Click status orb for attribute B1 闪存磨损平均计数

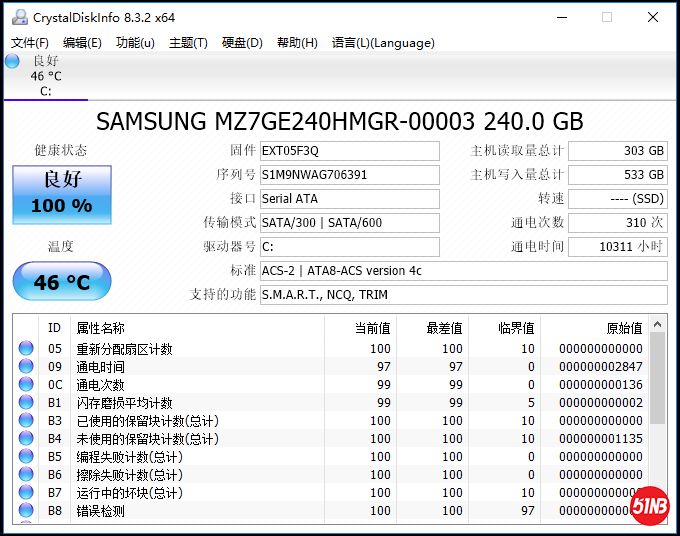(26, 403)
